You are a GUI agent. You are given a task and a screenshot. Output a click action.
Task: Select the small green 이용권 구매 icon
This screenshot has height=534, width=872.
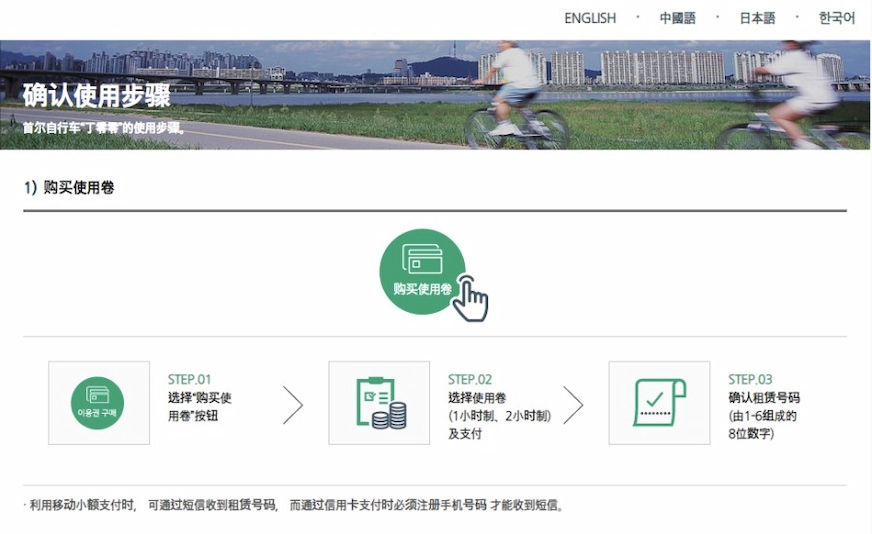click(97, 403)
